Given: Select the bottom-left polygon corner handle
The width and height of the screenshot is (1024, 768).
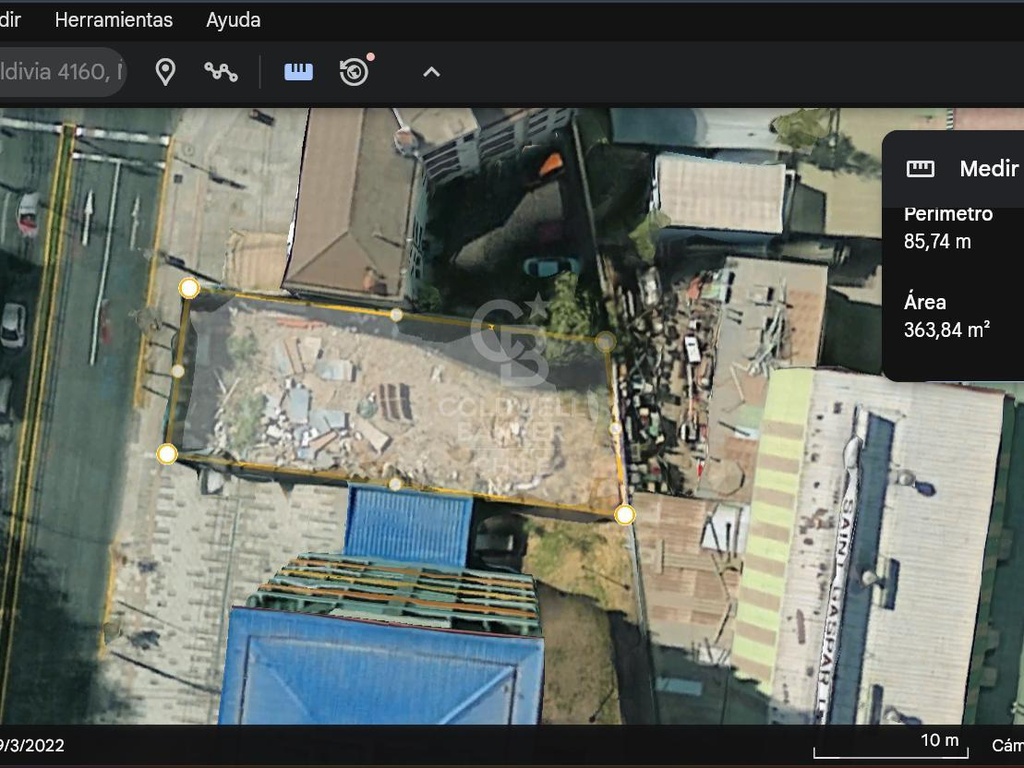Looking at the screenshot, I should pos(167,453).
